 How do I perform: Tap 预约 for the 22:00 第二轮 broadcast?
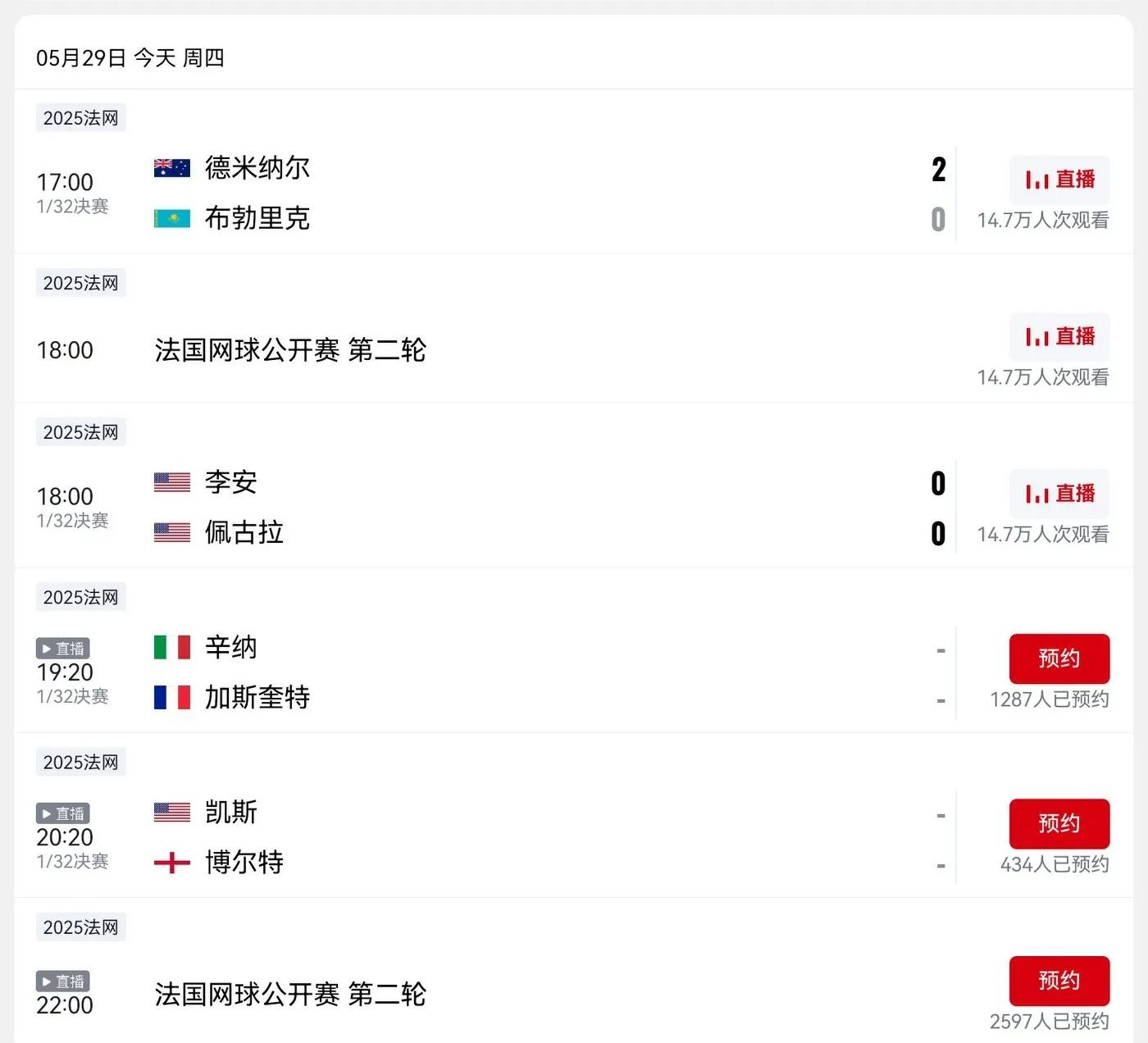point(1059,981)
